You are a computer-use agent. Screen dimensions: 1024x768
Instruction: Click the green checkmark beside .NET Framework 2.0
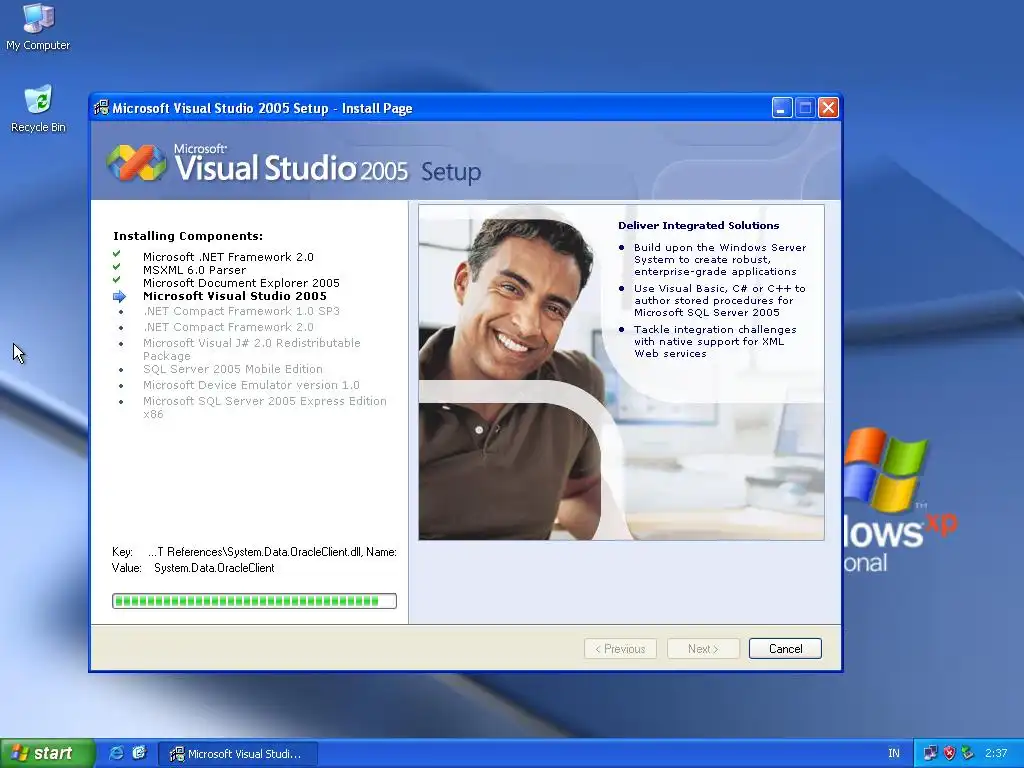116,254
